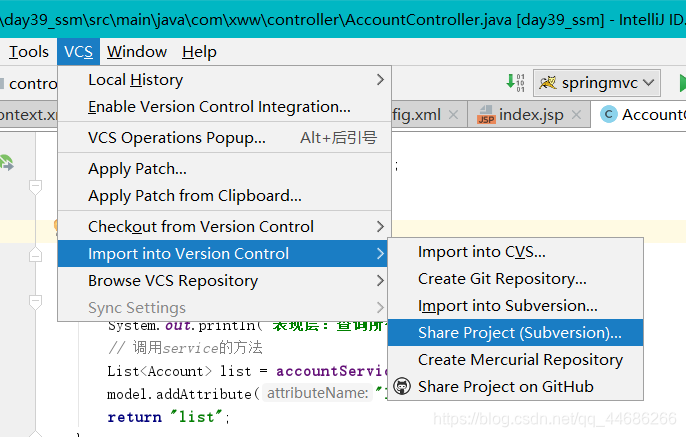Click the green gutter icon with arrow

click(x=7, y=163)
